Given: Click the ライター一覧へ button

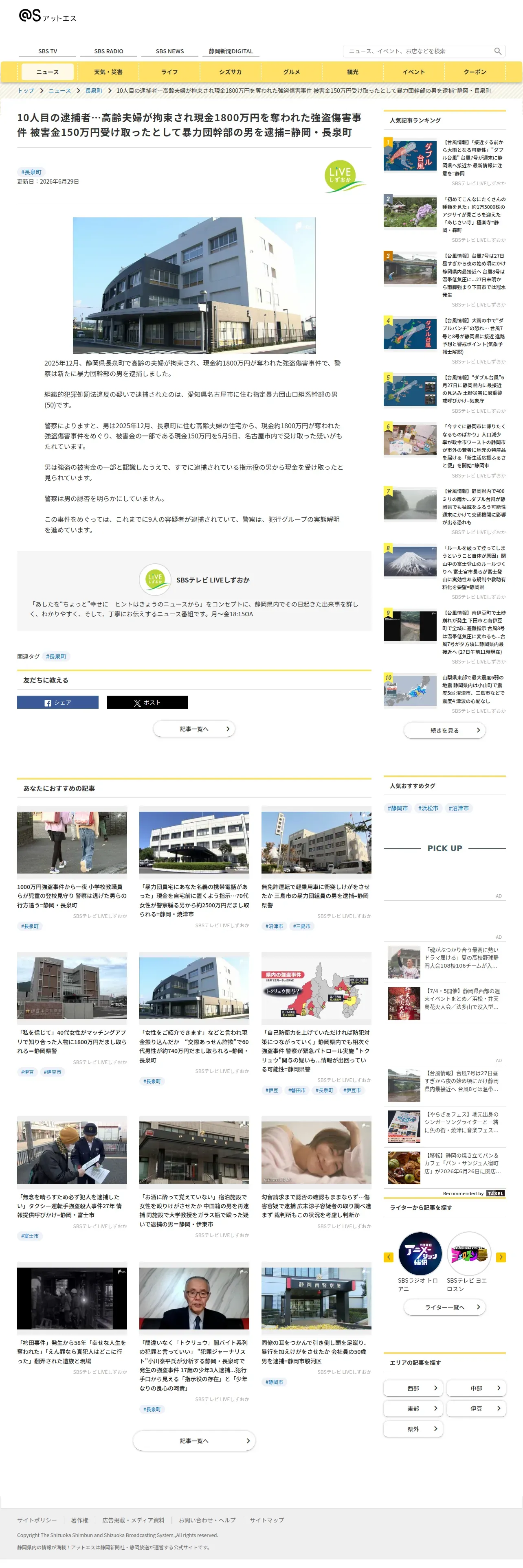Looking at the screenshot, I should [x=444, y=1307].
